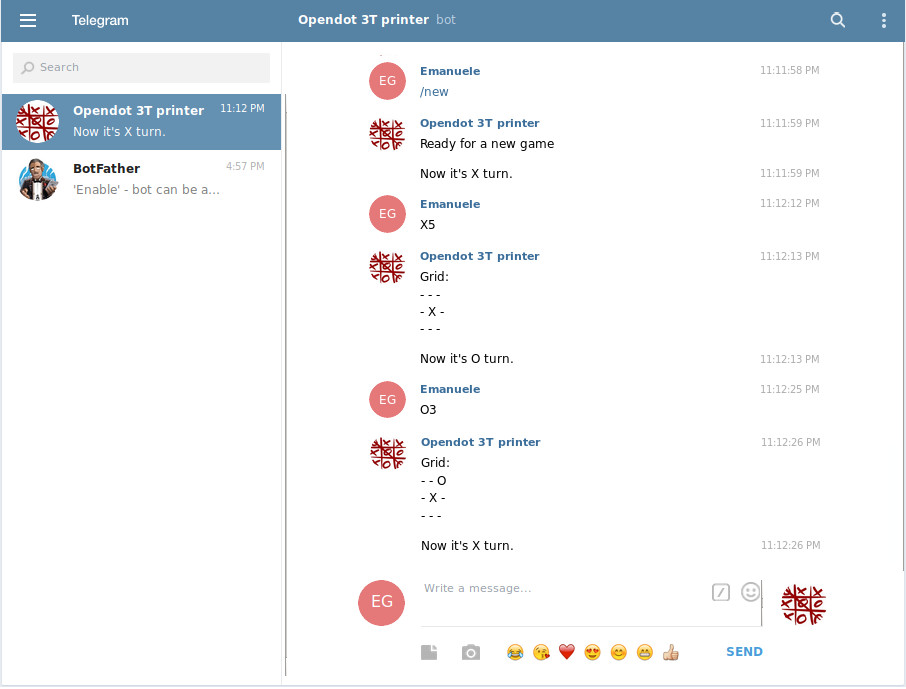Click the X5 message text

point(428,225)
